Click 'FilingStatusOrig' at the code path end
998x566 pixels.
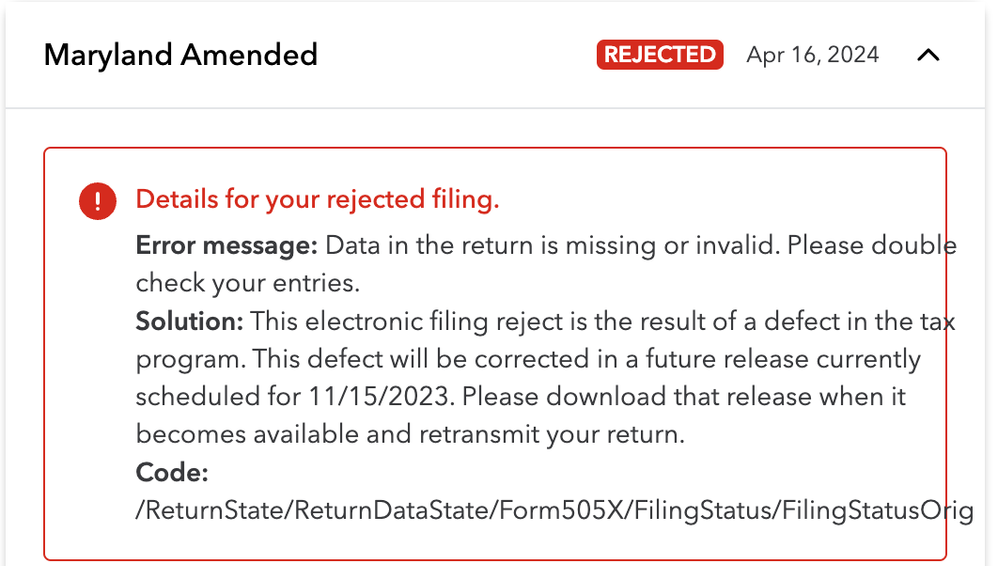tap(878, 510)
